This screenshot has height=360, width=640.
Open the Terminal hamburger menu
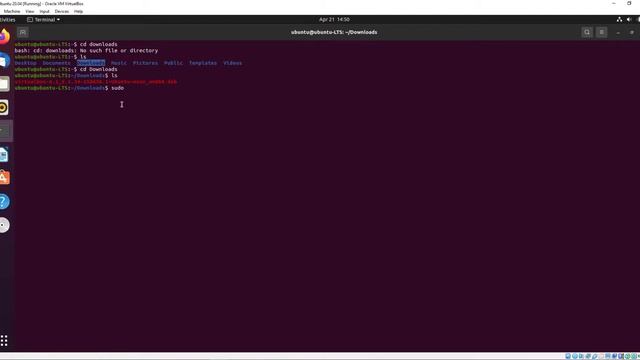pyautogui.click(x=602, y=32)
